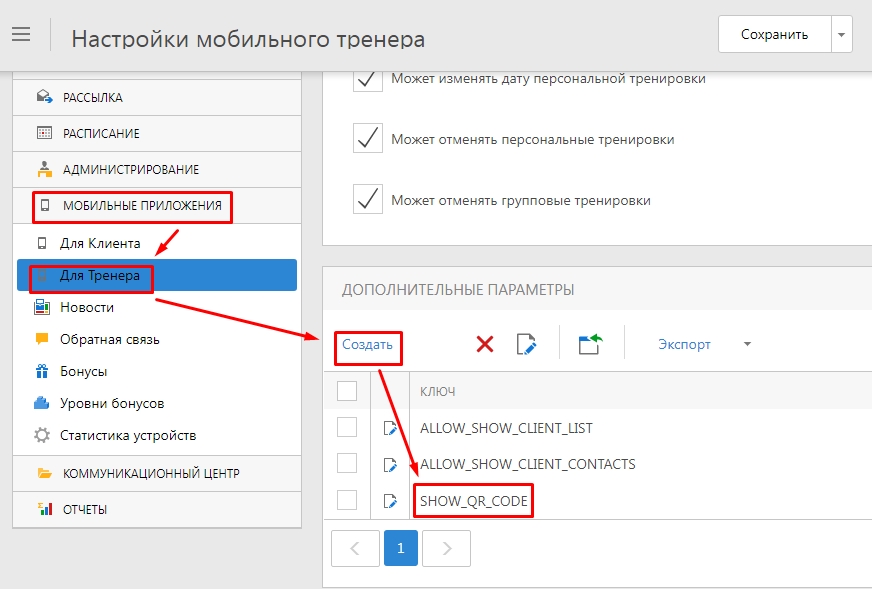Toggle Может отменять групповые тренировки checkbox

pyautogui.click(x=368, y=199)
